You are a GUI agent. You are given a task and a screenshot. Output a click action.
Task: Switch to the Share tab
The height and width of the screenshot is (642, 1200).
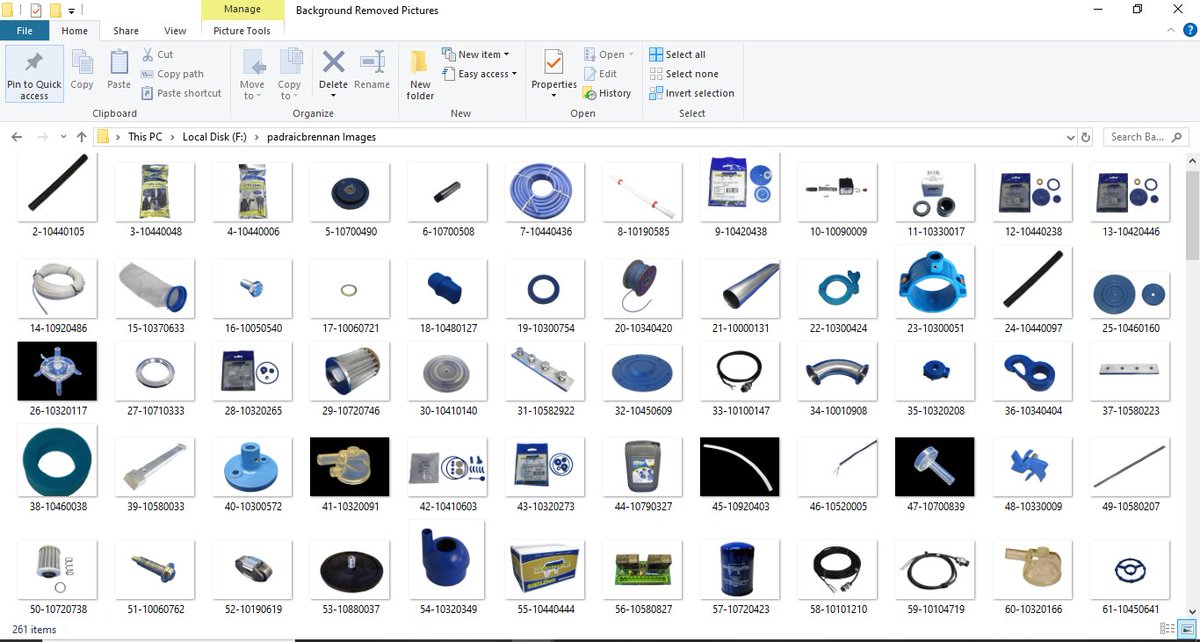click(126, 31)
